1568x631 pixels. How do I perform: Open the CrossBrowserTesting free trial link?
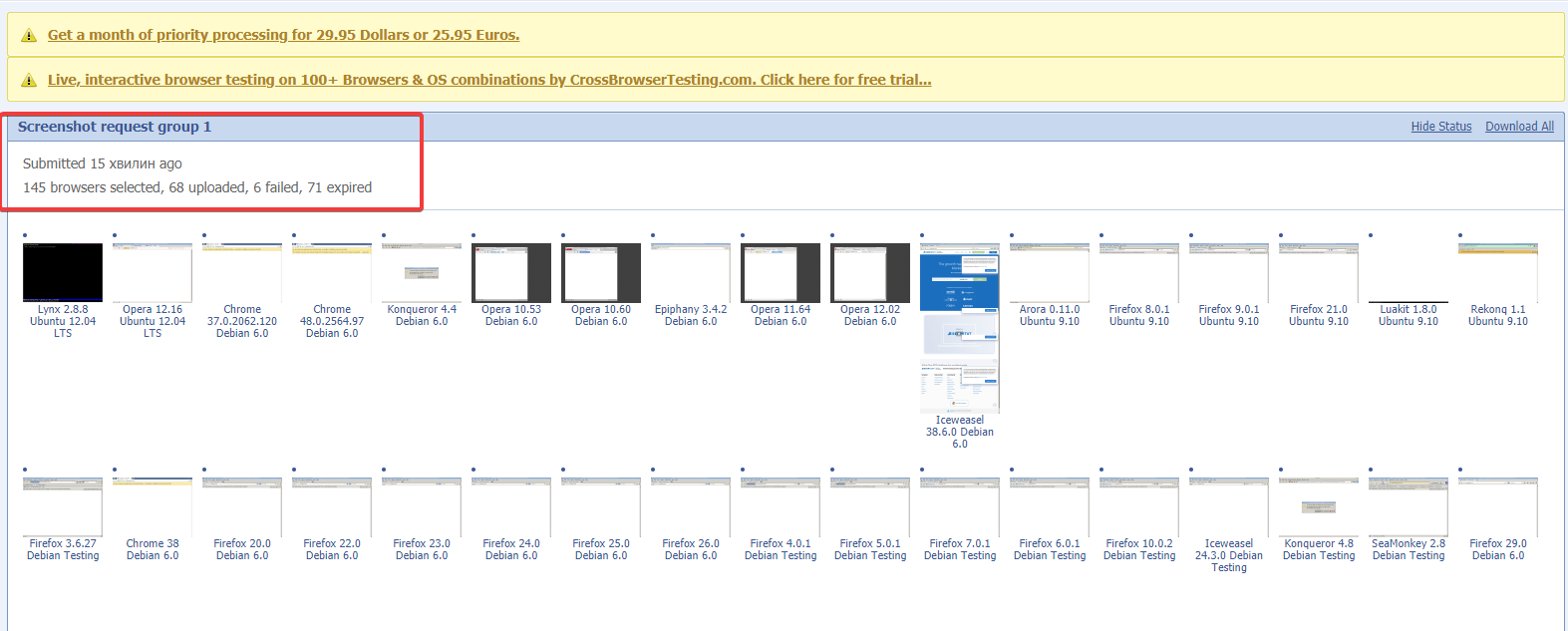[x=489, y=80]
